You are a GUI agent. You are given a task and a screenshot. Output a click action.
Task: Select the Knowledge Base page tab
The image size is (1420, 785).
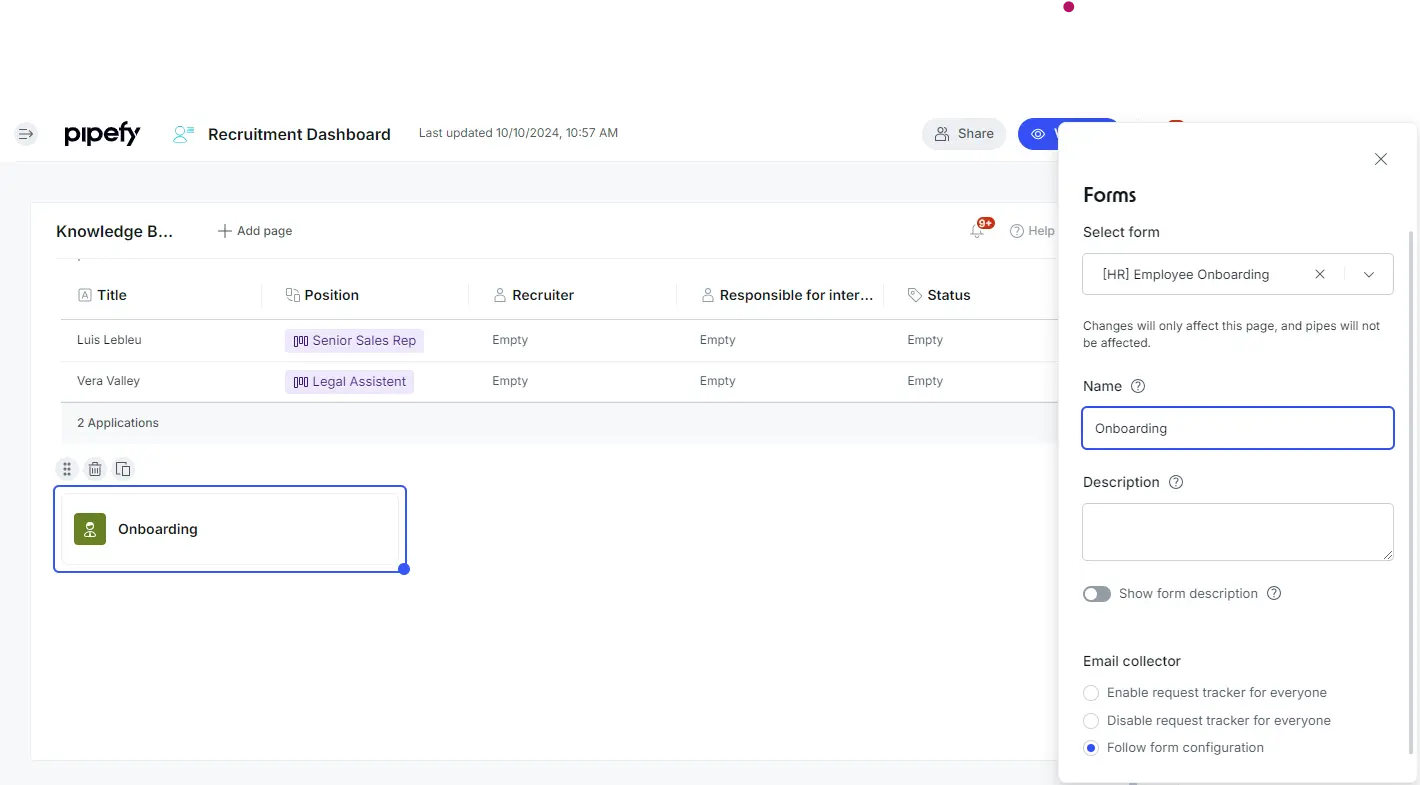pos(113,231)
